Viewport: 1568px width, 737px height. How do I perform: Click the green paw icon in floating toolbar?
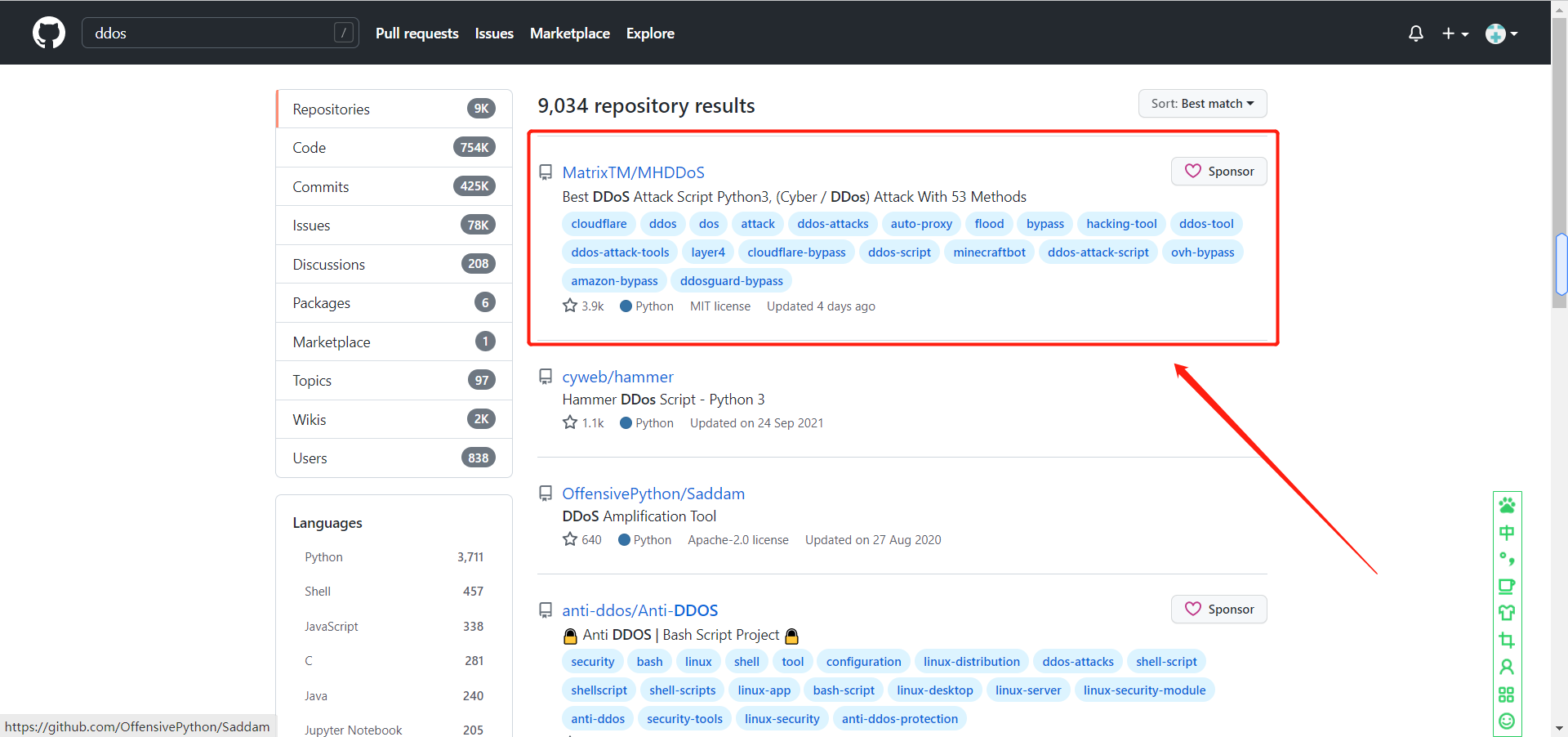click(1507, 505)
